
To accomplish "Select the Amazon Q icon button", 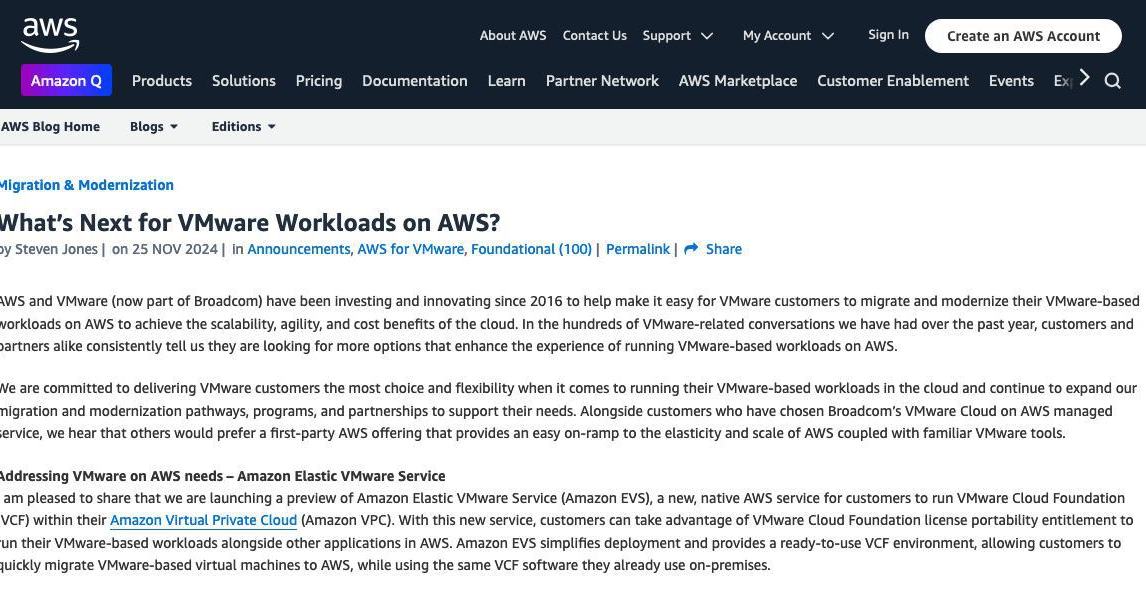I will tap(66, 80).
